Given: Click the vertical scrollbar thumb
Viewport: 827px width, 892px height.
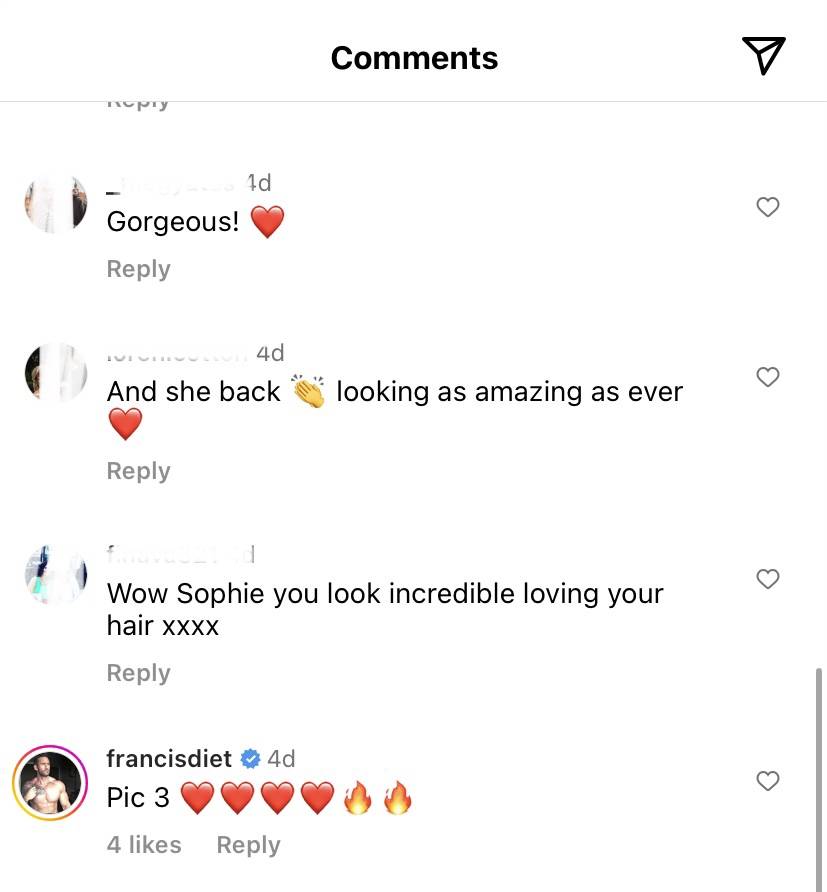Looking at the screenshot, I should point(818,779).
